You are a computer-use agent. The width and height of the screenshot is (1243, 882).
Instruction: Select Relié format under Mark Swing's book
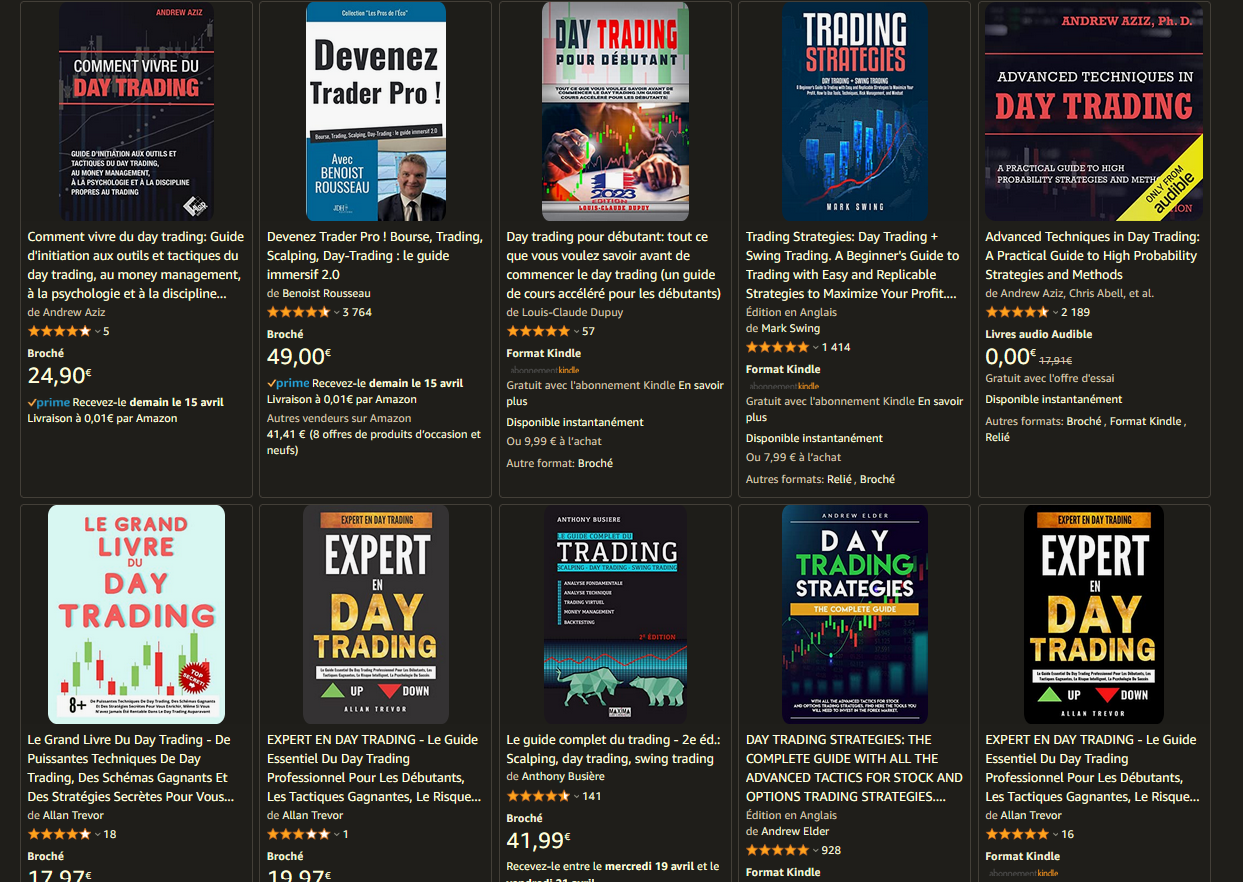(839, 479)
